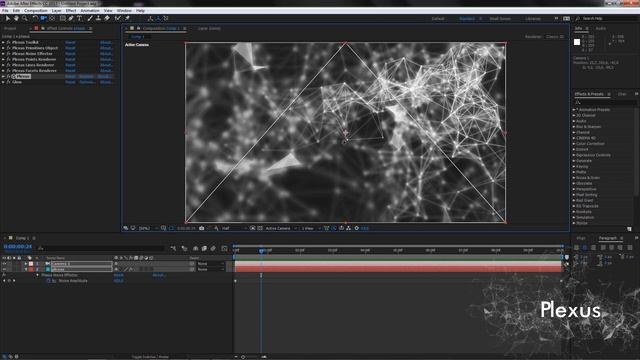
Task: Toggle the Draft 3D timeline icon
Action: pyautogui.click(x=184, y=248)
